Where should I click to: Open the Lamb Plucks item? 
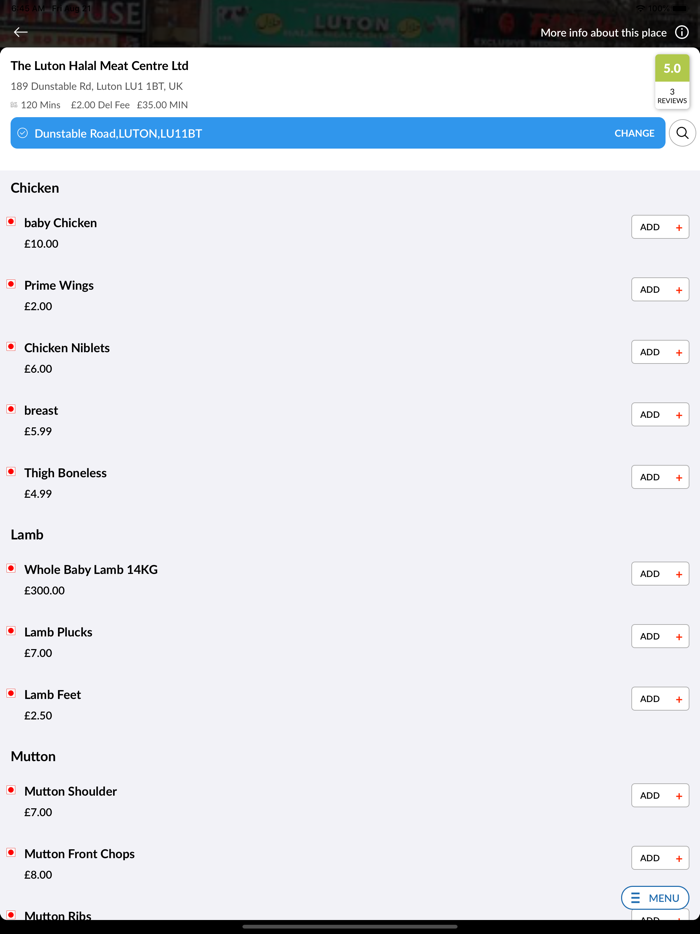point(58,632)
